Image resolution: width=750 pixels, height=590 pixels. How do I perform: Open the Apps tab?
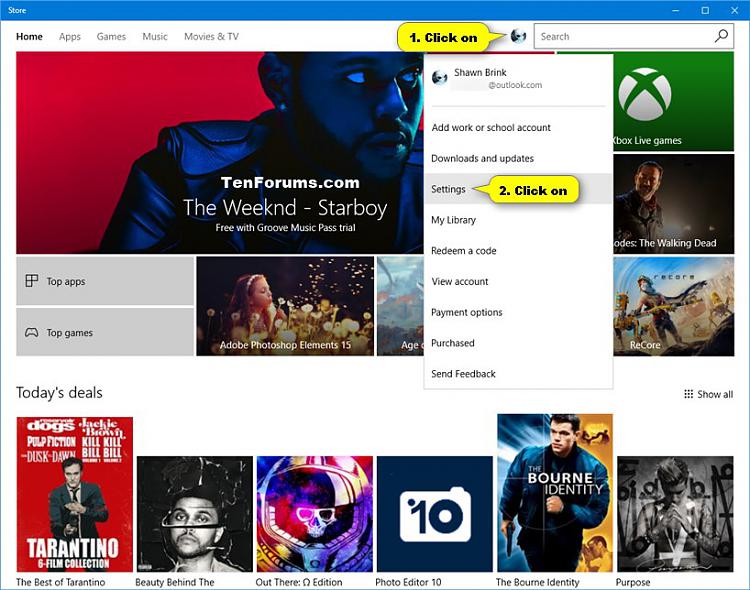point(70,36)
